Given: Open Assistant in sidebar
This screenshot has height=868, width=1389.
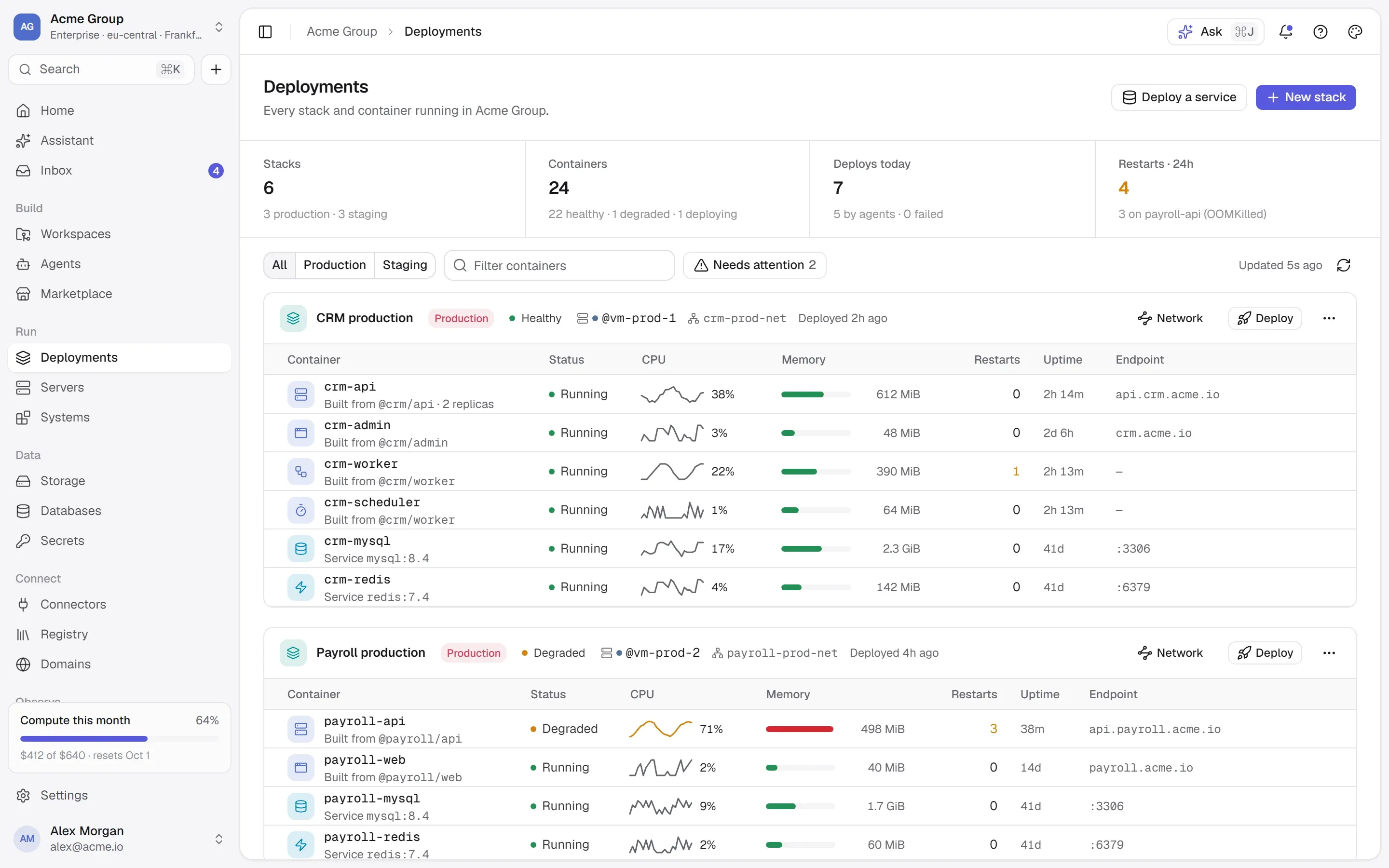Looking at the screenshot, I should click(x=120, y=141).
